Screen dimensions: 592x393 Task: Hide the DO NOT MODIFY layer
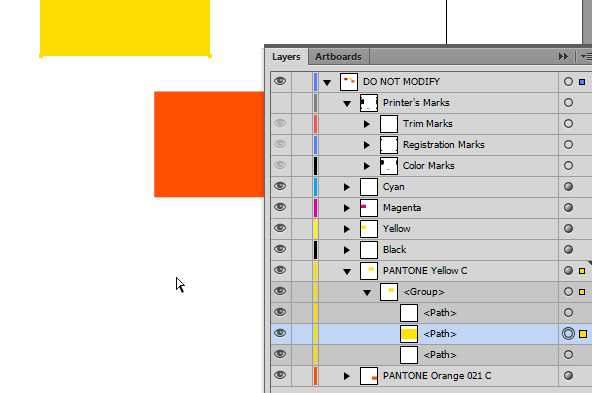[x=280, y=81]
